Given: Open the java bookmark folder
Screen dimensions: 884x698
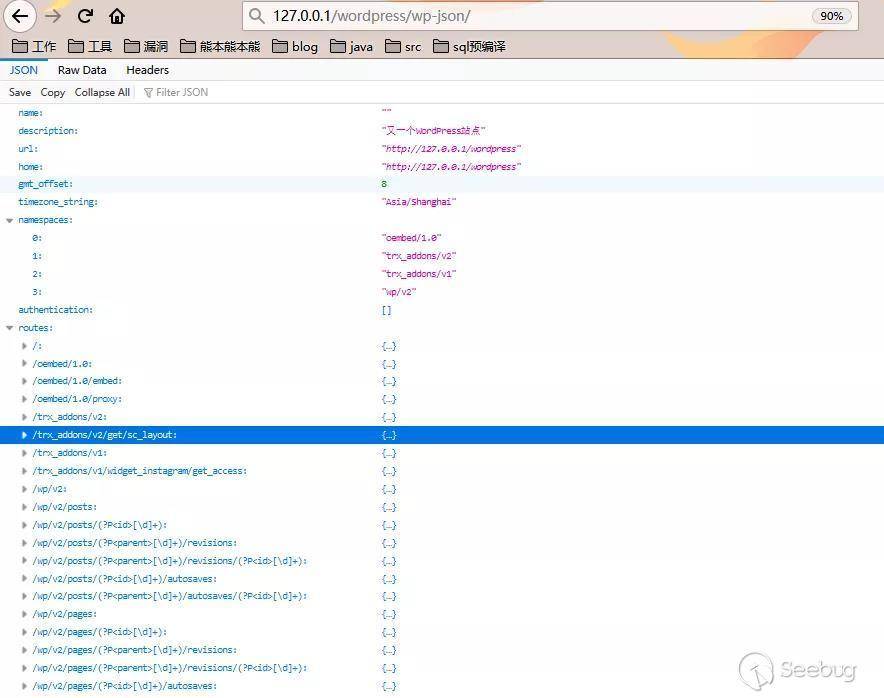Looking at the screenshot, I should pyautogui.click(x=351, y=46).
